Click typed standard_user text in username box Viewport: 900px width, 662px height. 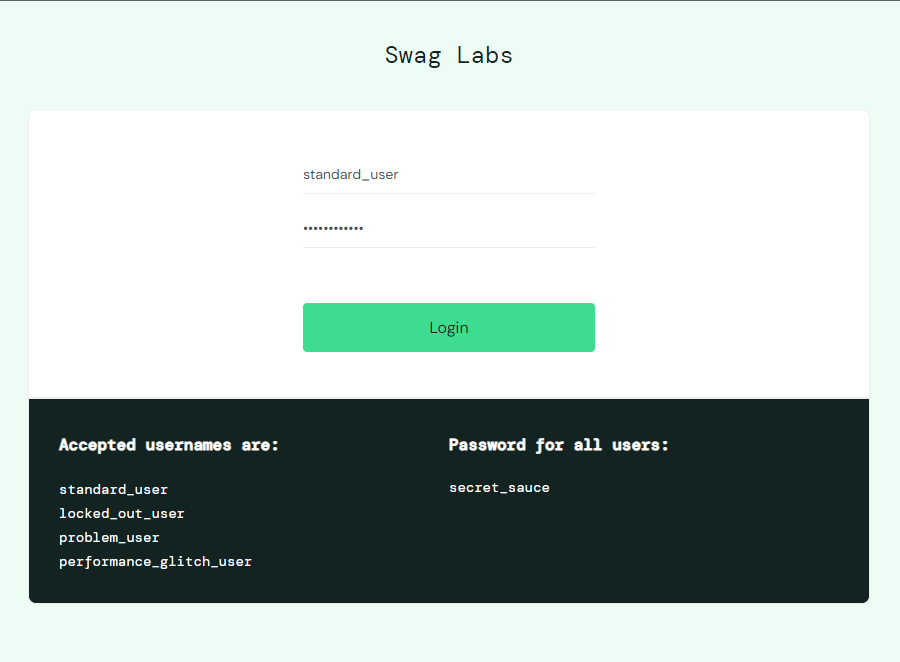[x=350, y=174]
